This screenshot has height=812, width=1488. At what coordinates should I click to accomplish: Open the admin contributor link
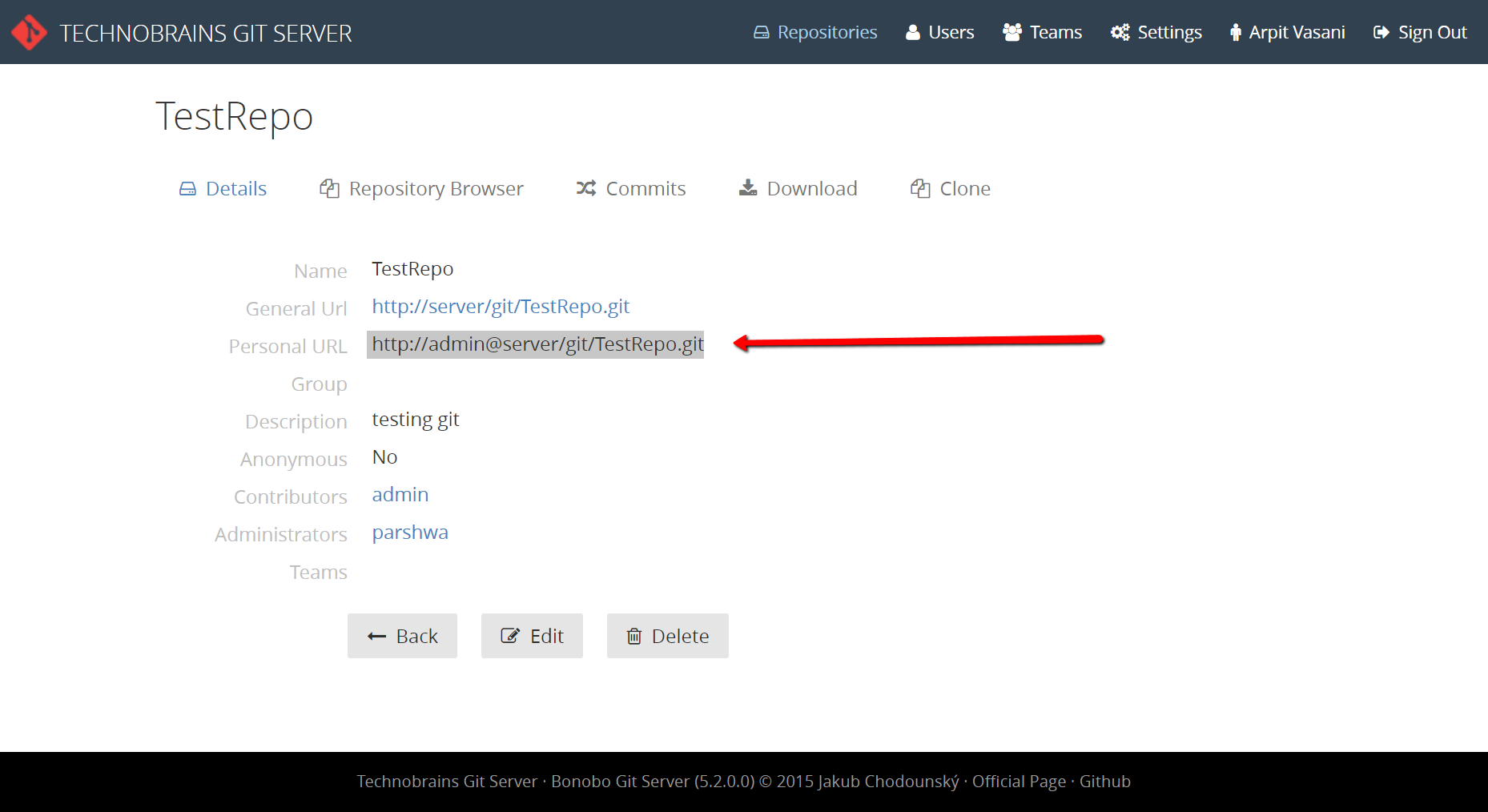pyautogui.click(x=400, y=495)
